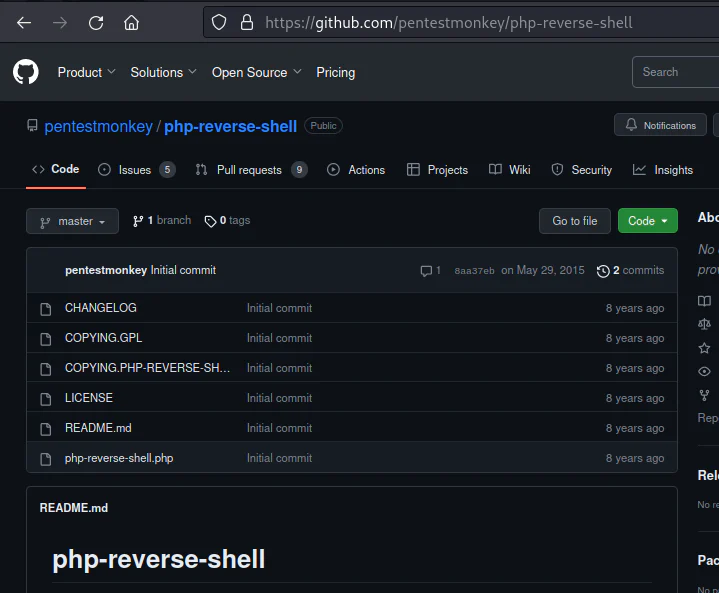Open the COPYING.GPL file
The image size is (719, 593).
click(103, 338)
